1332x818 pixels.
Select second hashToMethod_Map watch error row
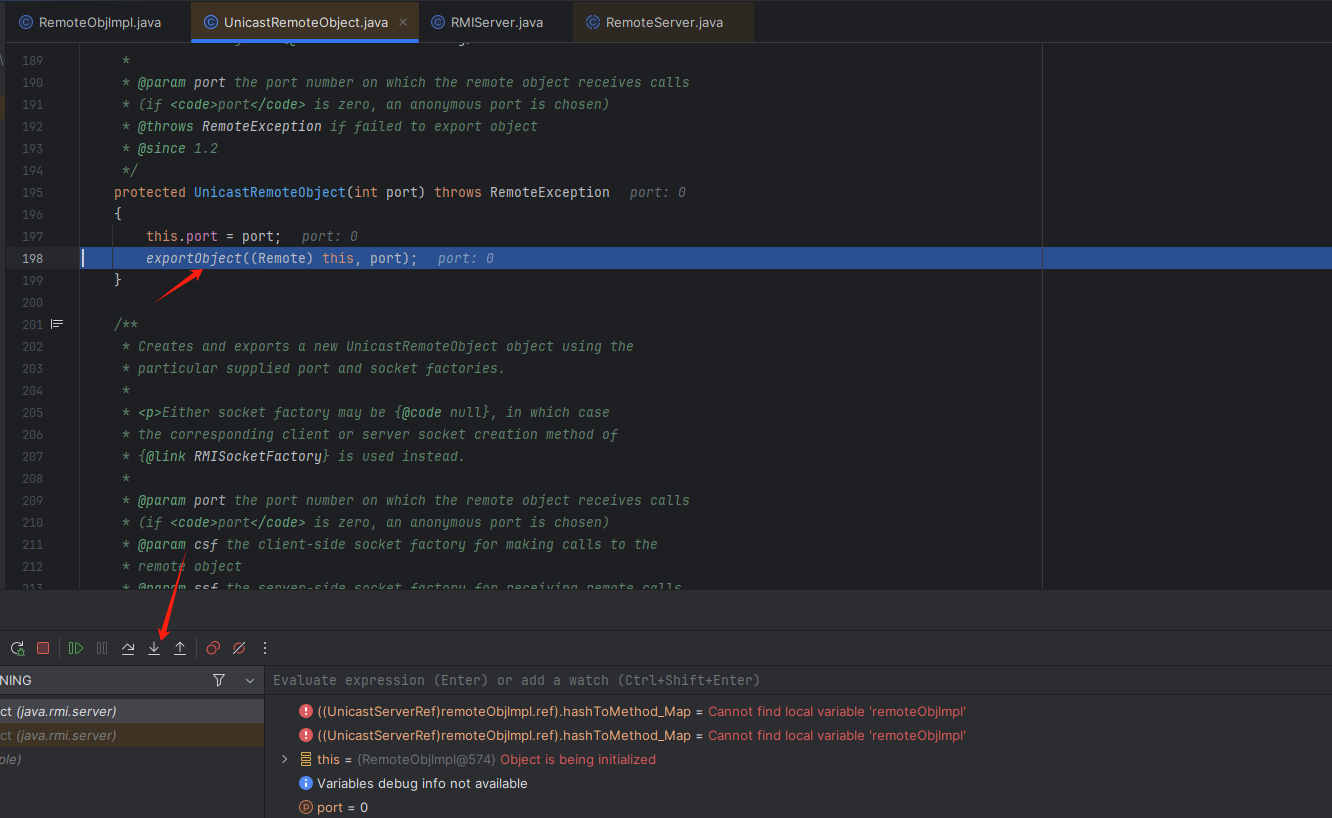pos(798,735)
